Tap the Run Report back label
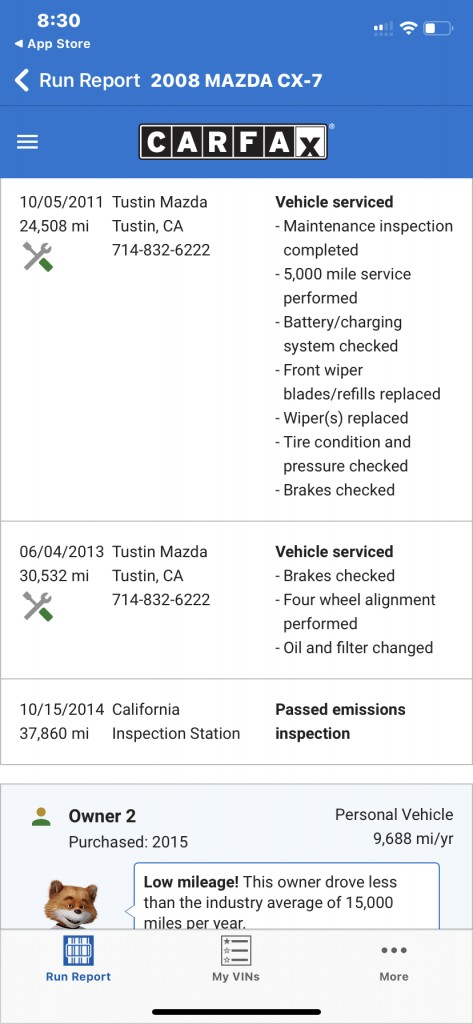Viewport: 473px width, 1024px height. pos(90,81)
